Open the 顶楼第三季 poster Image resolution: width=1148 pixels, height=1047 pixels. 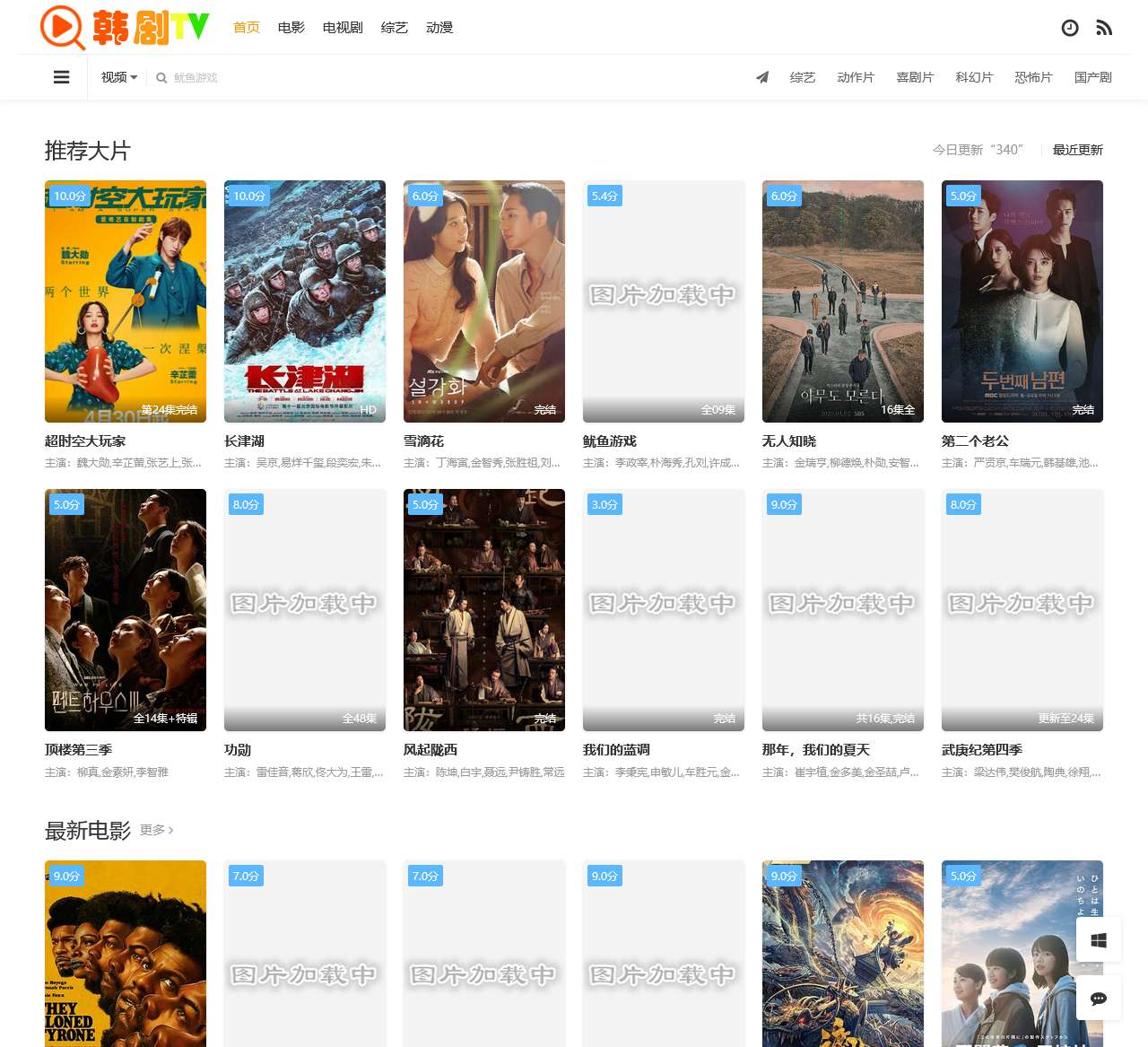point(126,610)
